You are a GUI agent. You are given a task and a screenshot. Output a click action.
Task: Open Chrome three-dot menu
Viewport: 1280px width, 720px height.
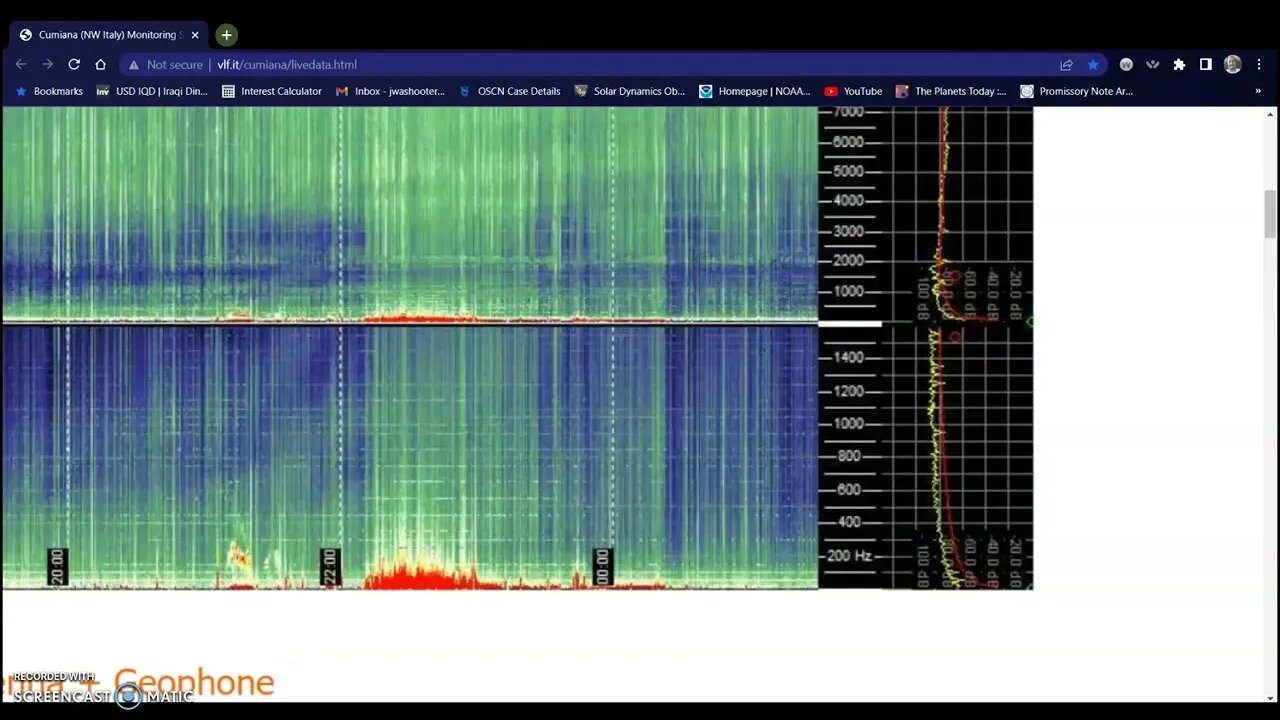pos(1259,64)
